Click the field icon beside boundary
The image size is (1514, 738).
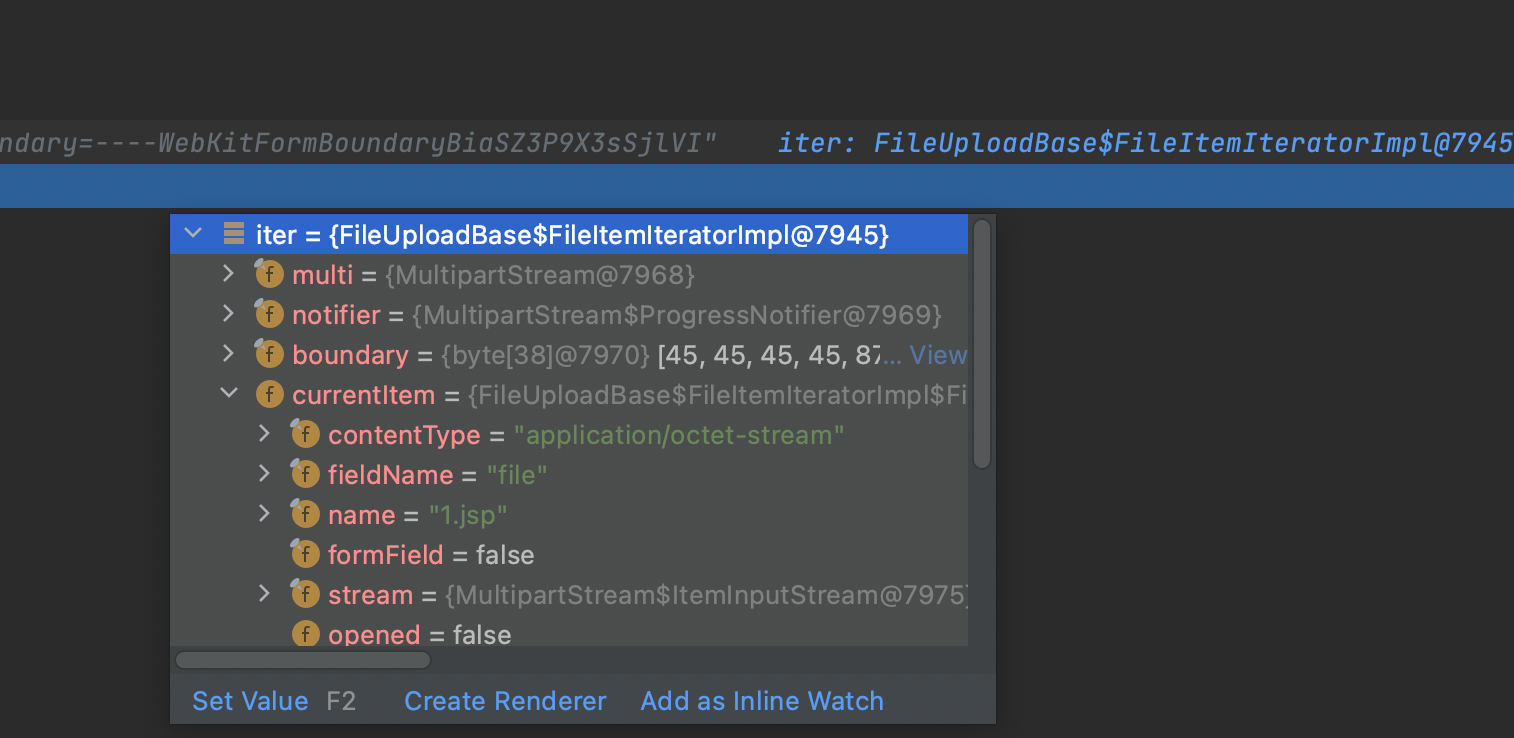click(x=269, y=353)
